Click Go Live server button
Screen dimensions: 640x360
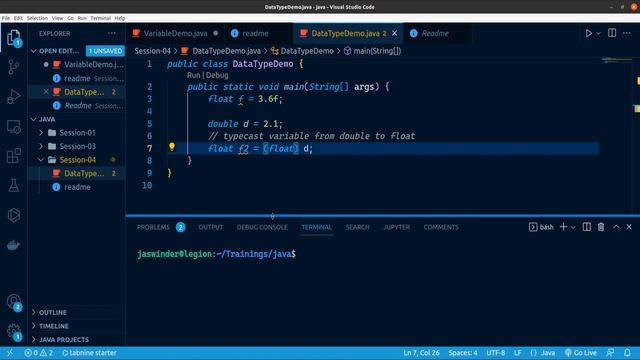pyautogui.click(x=581, y=353)
